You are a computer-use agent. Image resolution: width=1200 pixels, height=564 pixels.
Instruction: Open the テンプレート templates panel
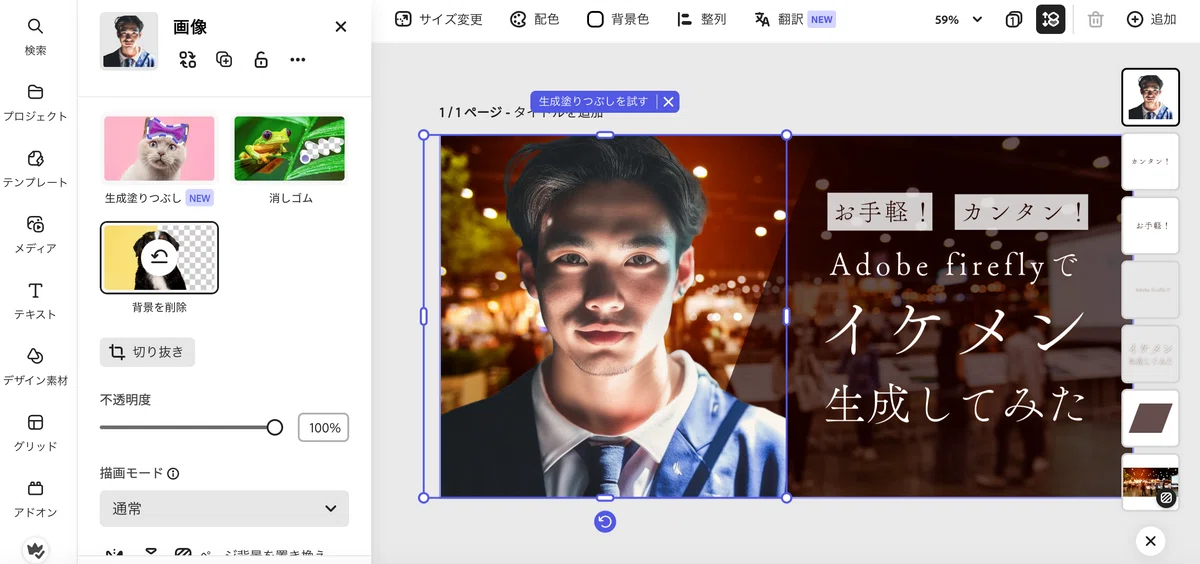tap(35, 168)
